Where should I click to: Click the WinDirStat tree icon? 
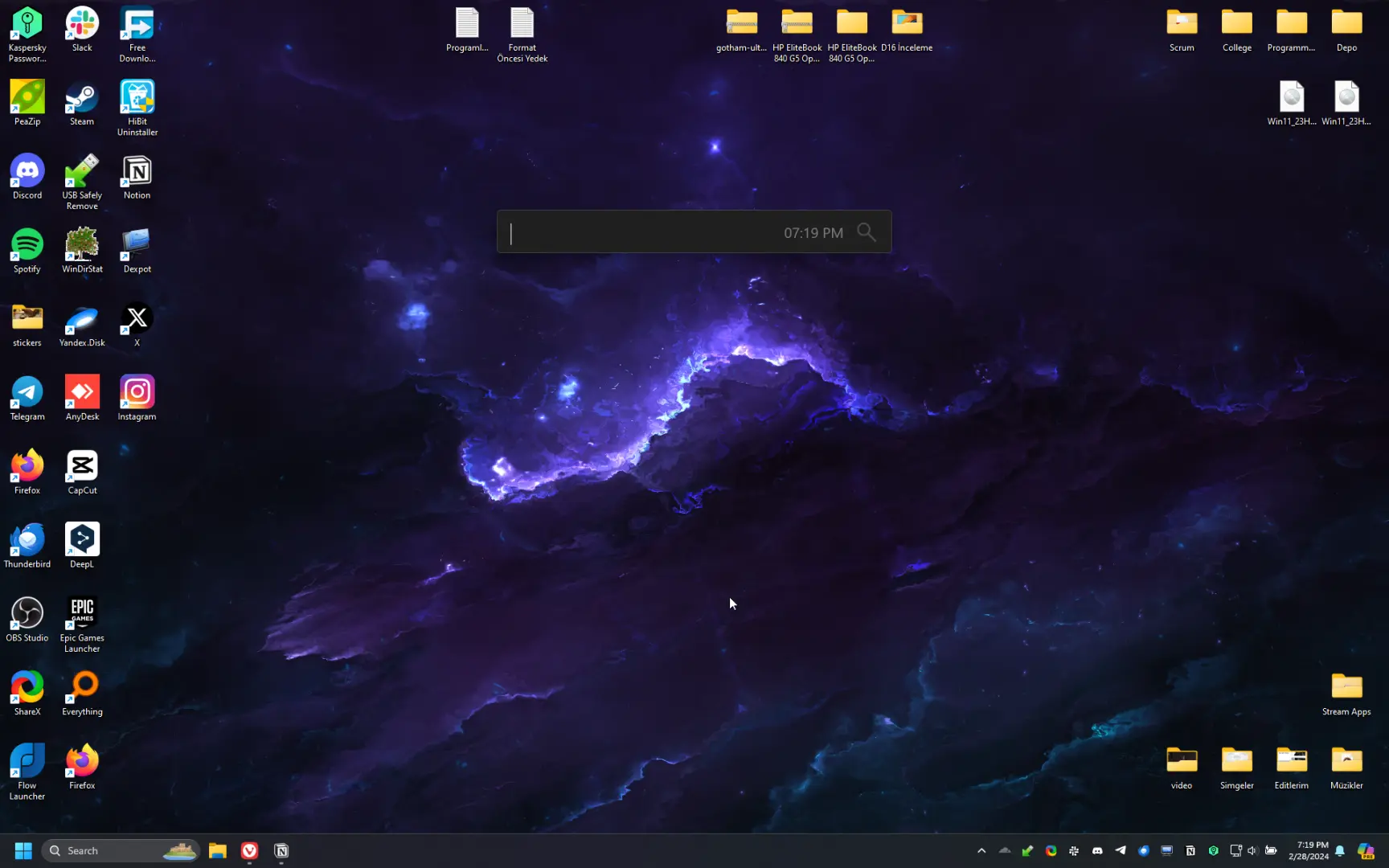[x=82, y=252]
